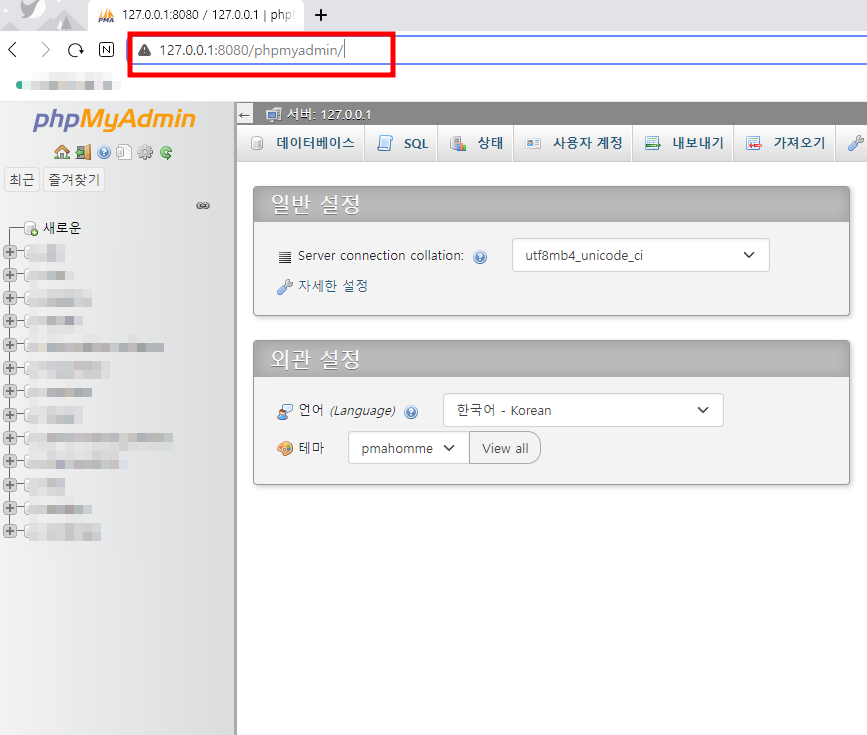Open a new browser tab with the plus icon

(x=321, y=15)
